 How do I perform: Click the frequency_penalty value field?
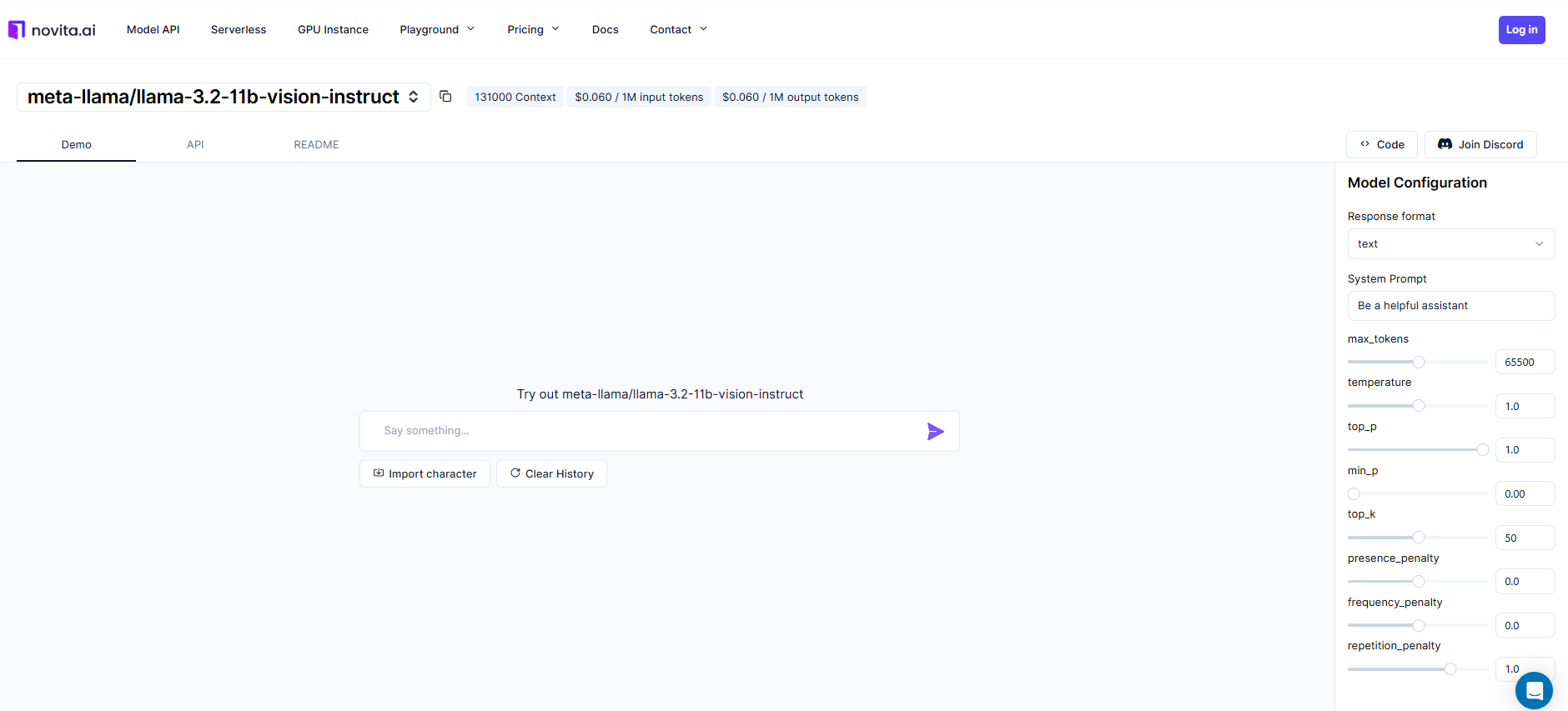coord(1525,626)
